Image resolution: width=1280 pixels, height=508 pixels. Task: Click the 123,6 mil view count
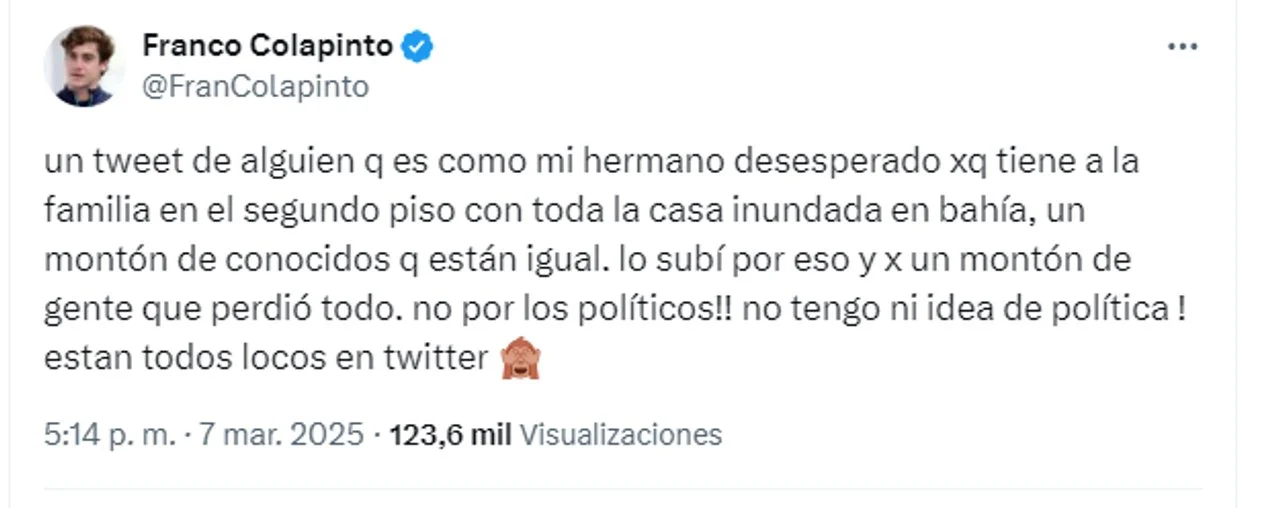tap(450, 434)
